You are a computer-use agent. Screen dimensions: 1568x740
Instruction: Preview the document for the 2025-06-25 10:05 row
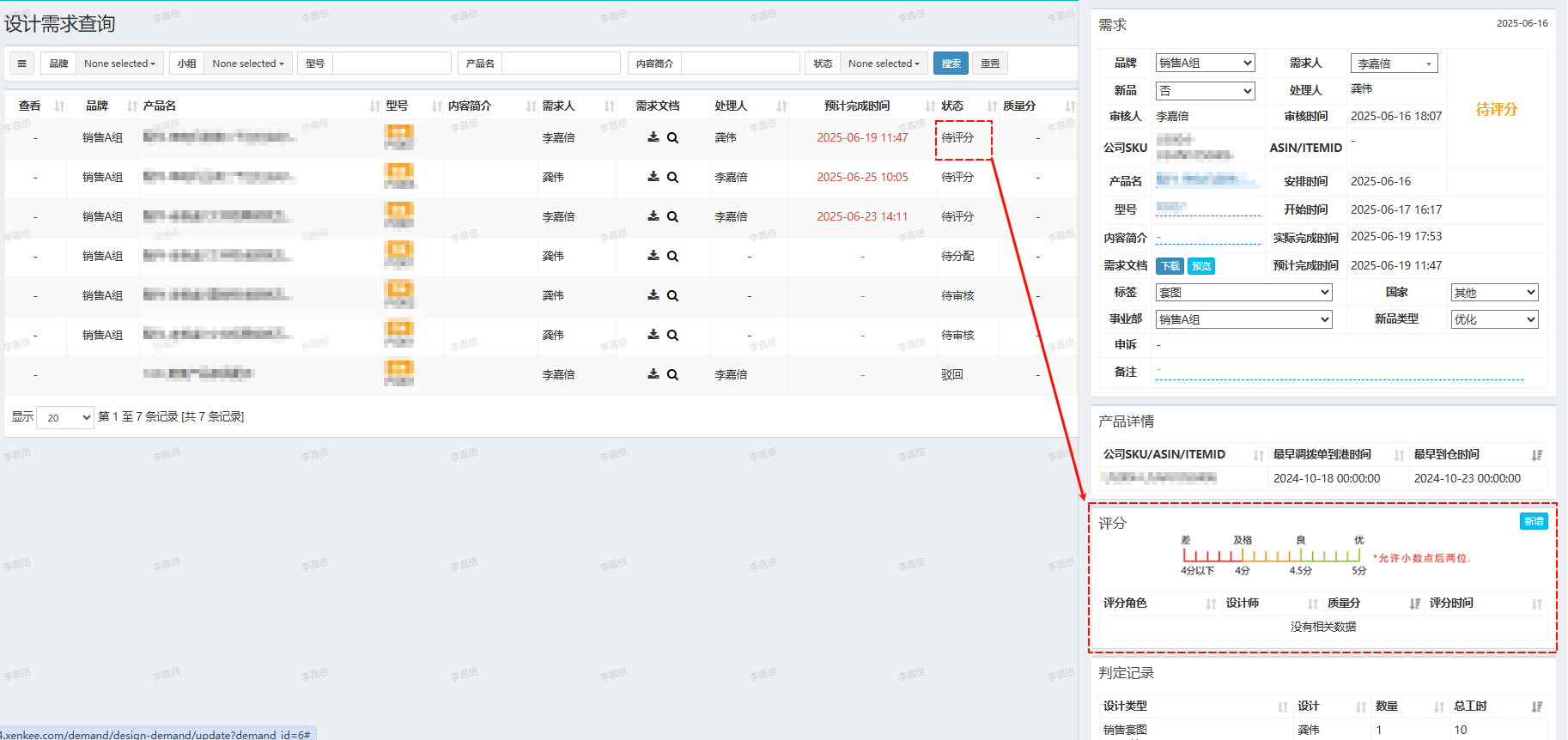coord(672,177)
